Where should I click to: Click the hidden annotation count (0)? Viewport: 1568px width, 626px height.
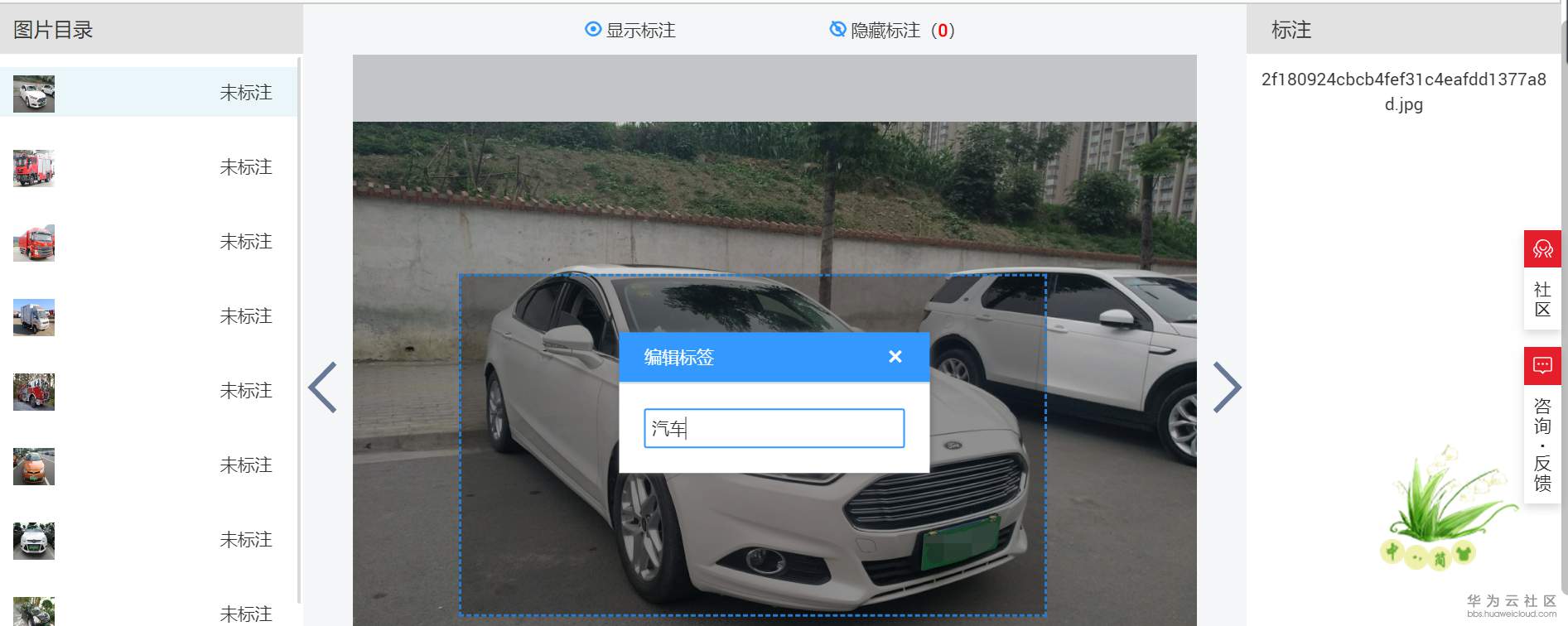[x=943, y=31]
